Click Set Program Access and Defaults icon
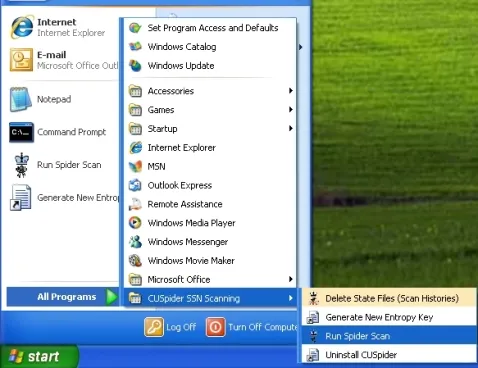The width and height of the screenshot is (478, 368). (135, 28)
